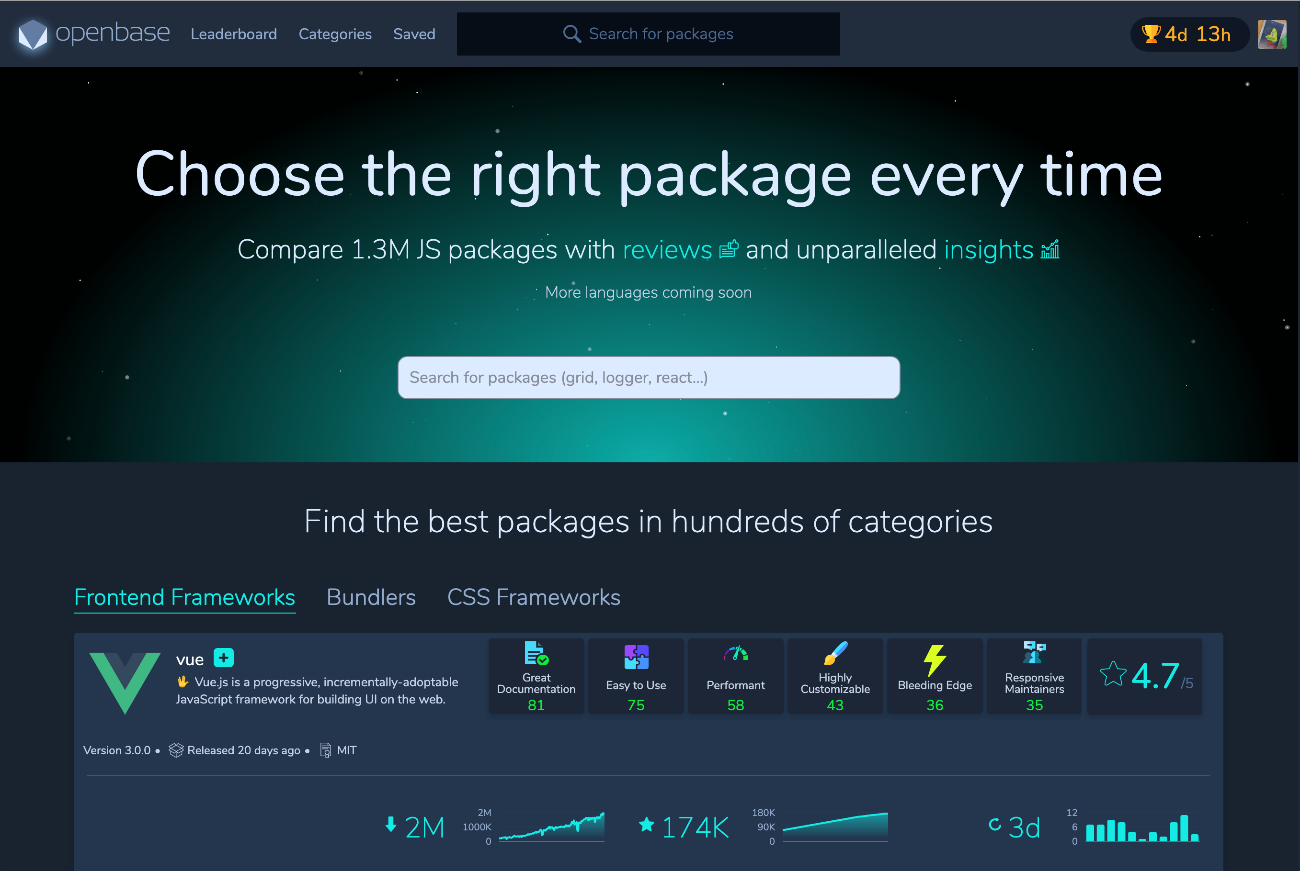Focus the main hero package search box
Screen dimensions: 1300x871
tap(649, 378)
